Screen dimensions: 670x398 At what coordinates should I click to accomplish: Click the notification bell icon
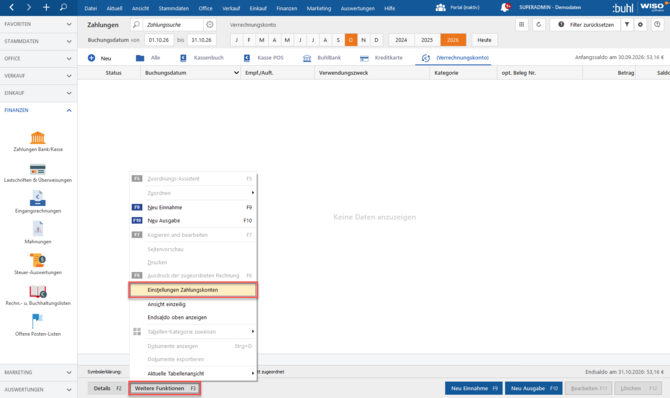coord(505,8)
